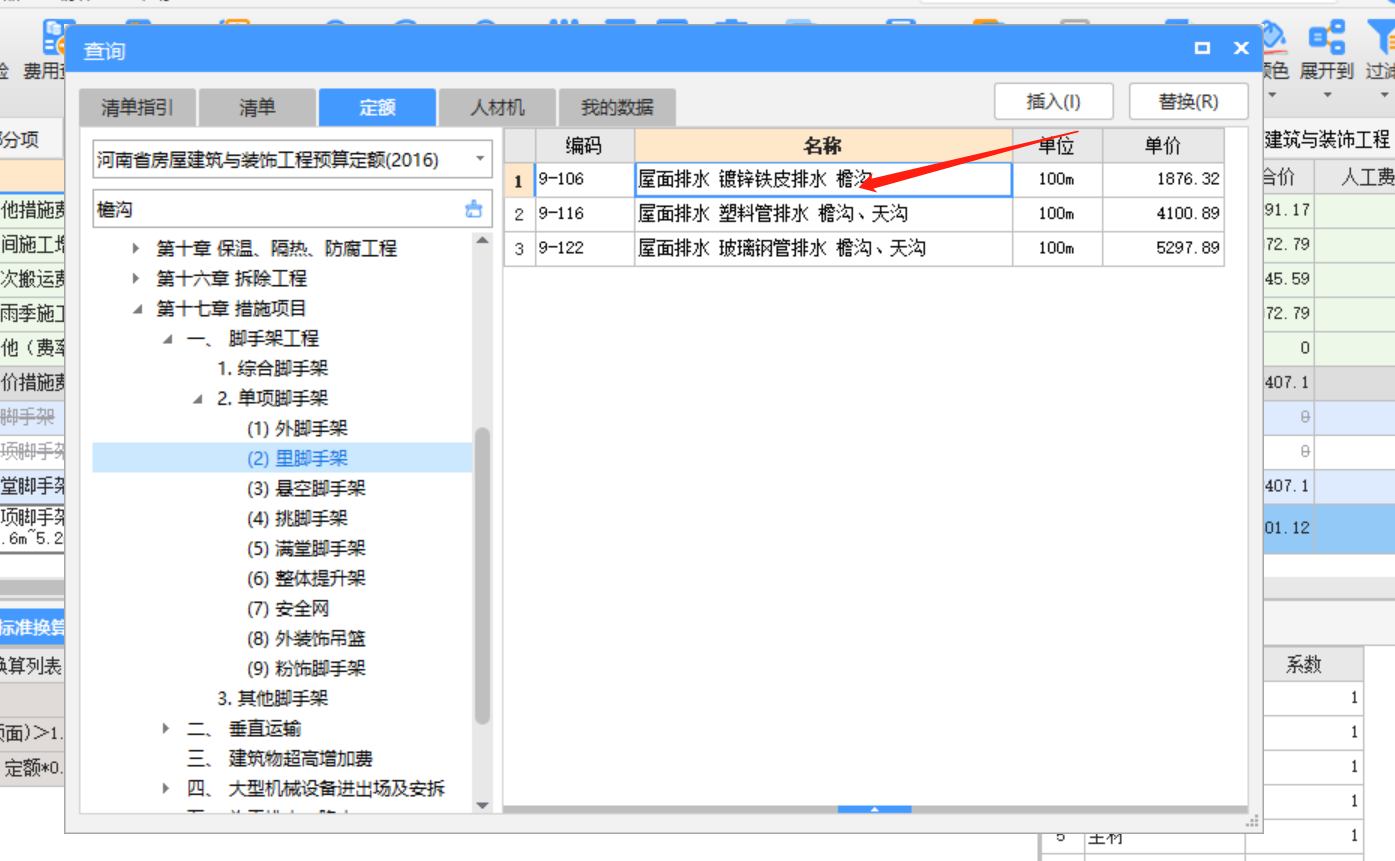Click the 标准换算 tab in background window
The image size is (1395, 861).
[x=32, y=628]
